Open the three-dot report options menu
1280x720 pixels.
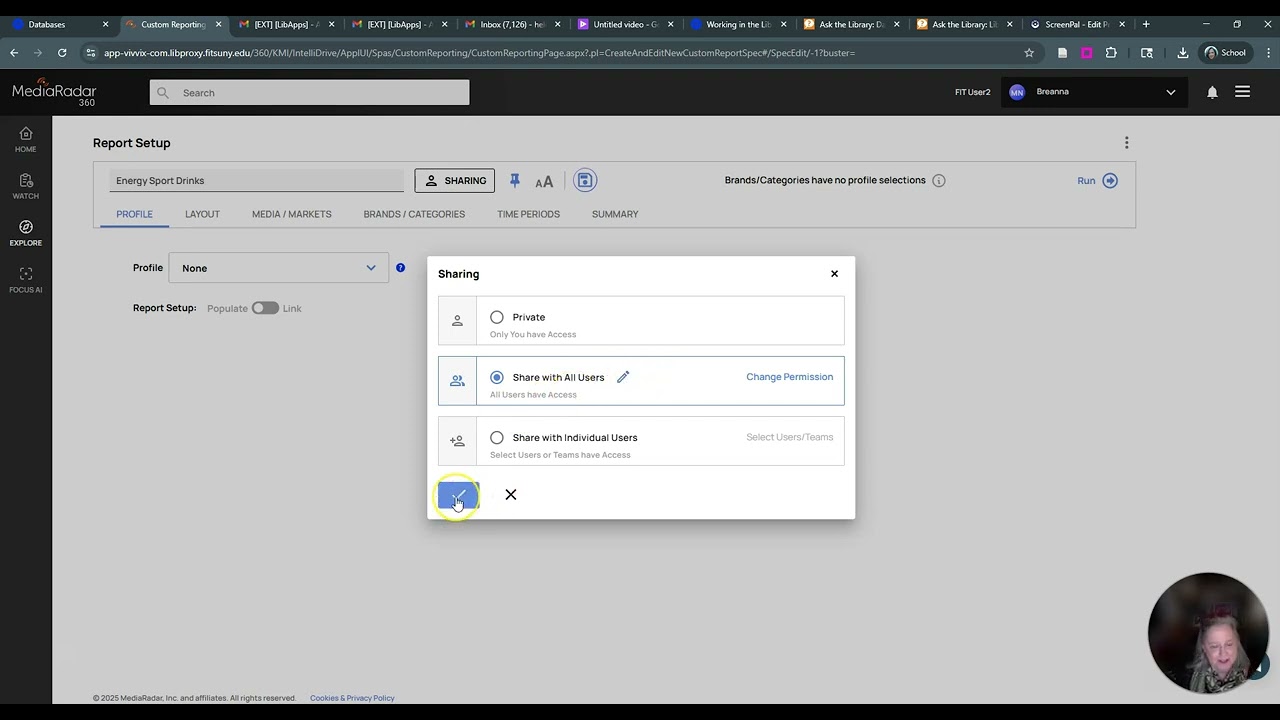[1126, 143]
